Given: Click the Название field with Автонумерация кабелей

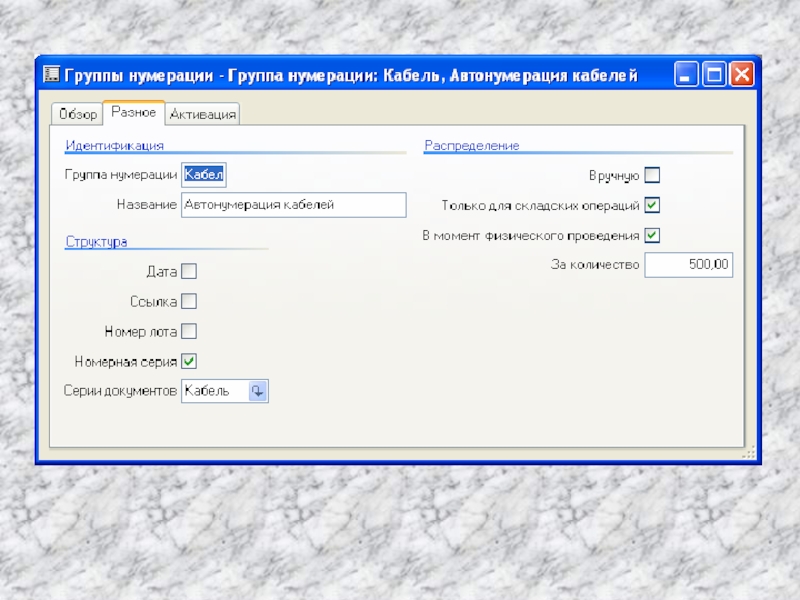Looking at the screenshot, I should pyautogui.click(x=294, y=205).
